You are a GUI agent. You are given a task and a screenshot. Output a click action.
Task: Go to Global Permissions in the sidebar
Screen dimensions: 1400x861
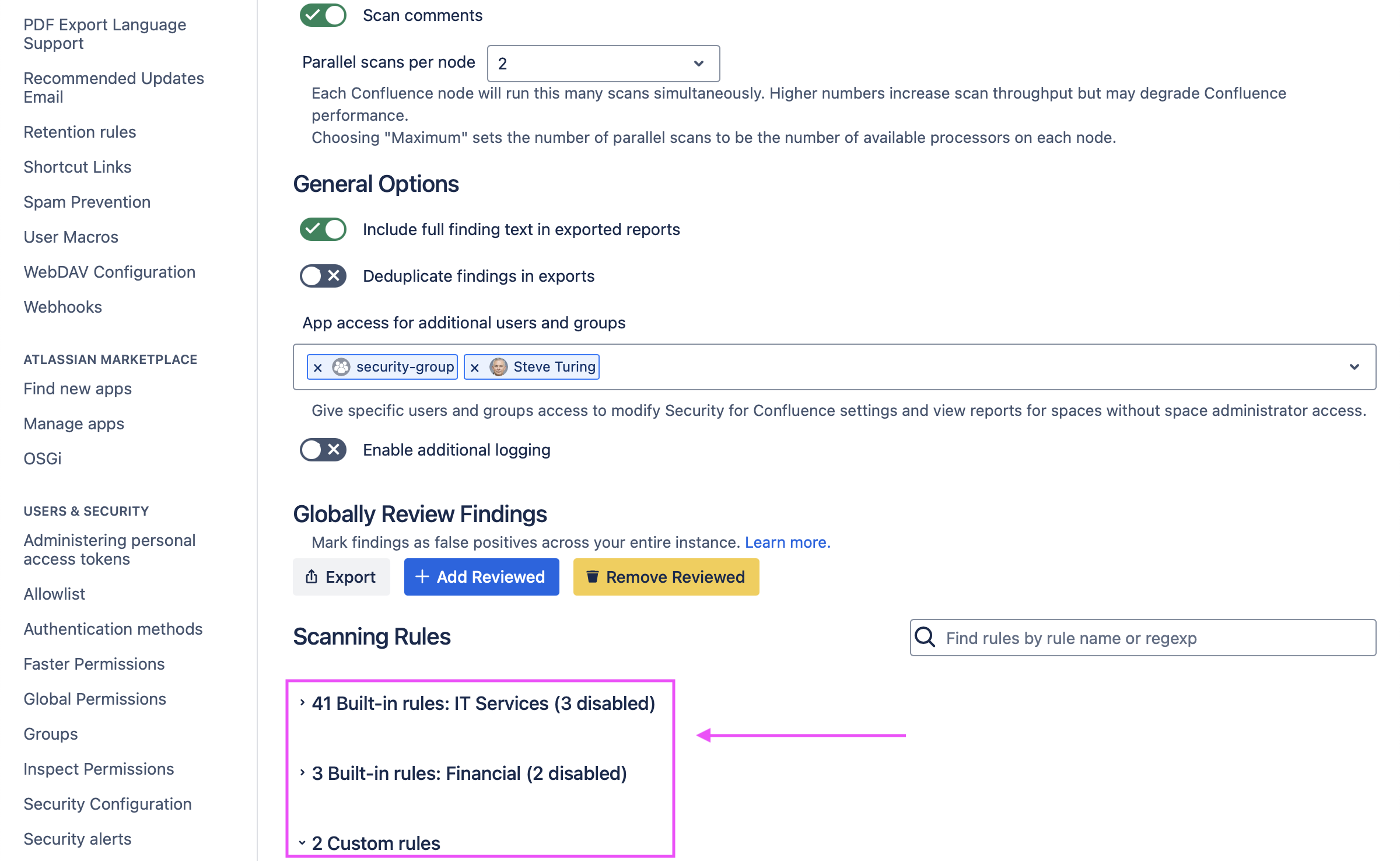tap(94, 699)
